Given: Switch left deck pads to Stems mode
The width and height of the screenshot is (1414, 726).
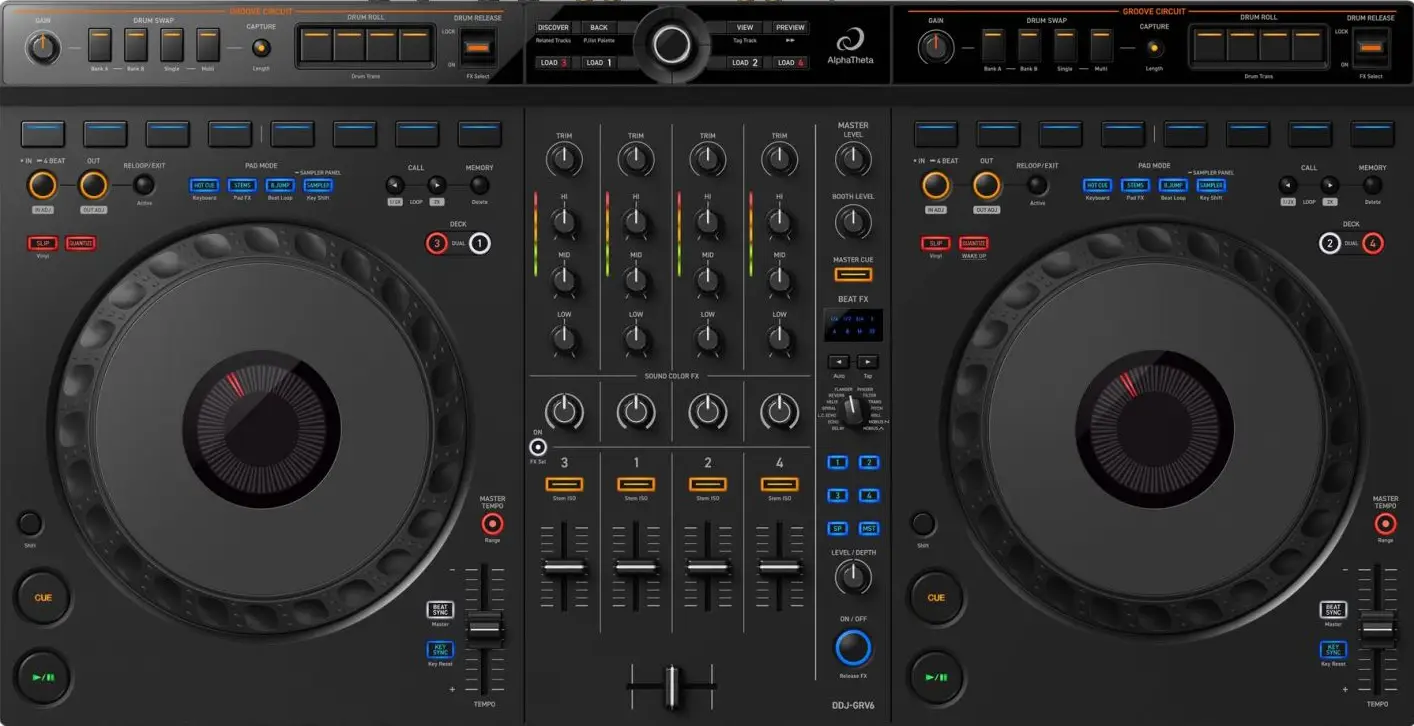Looking at the screenshot, I should 242,185.
